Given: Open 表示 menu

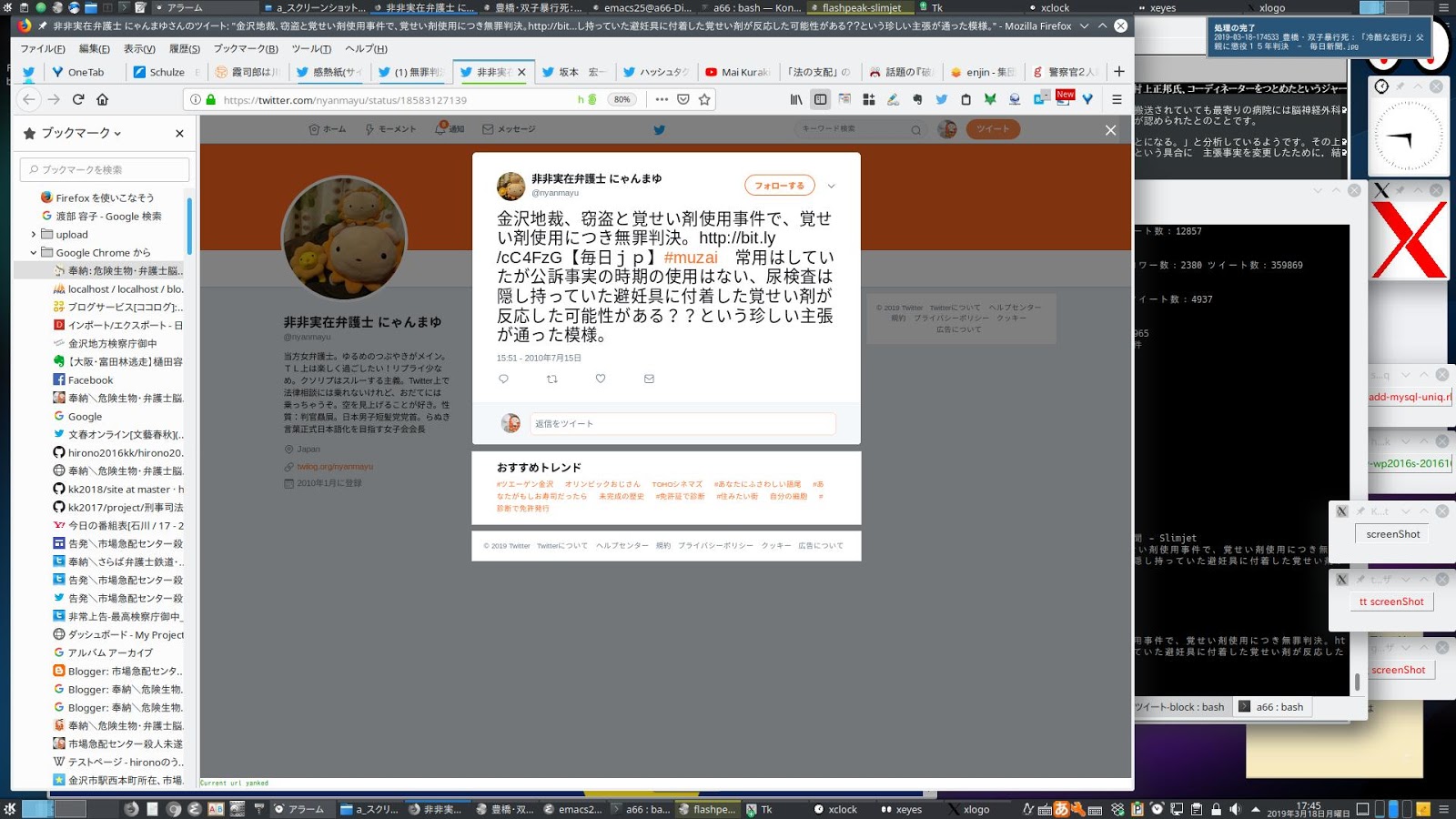Looking at the screenshot, I should pyautogui.click(x=139, y=48).
